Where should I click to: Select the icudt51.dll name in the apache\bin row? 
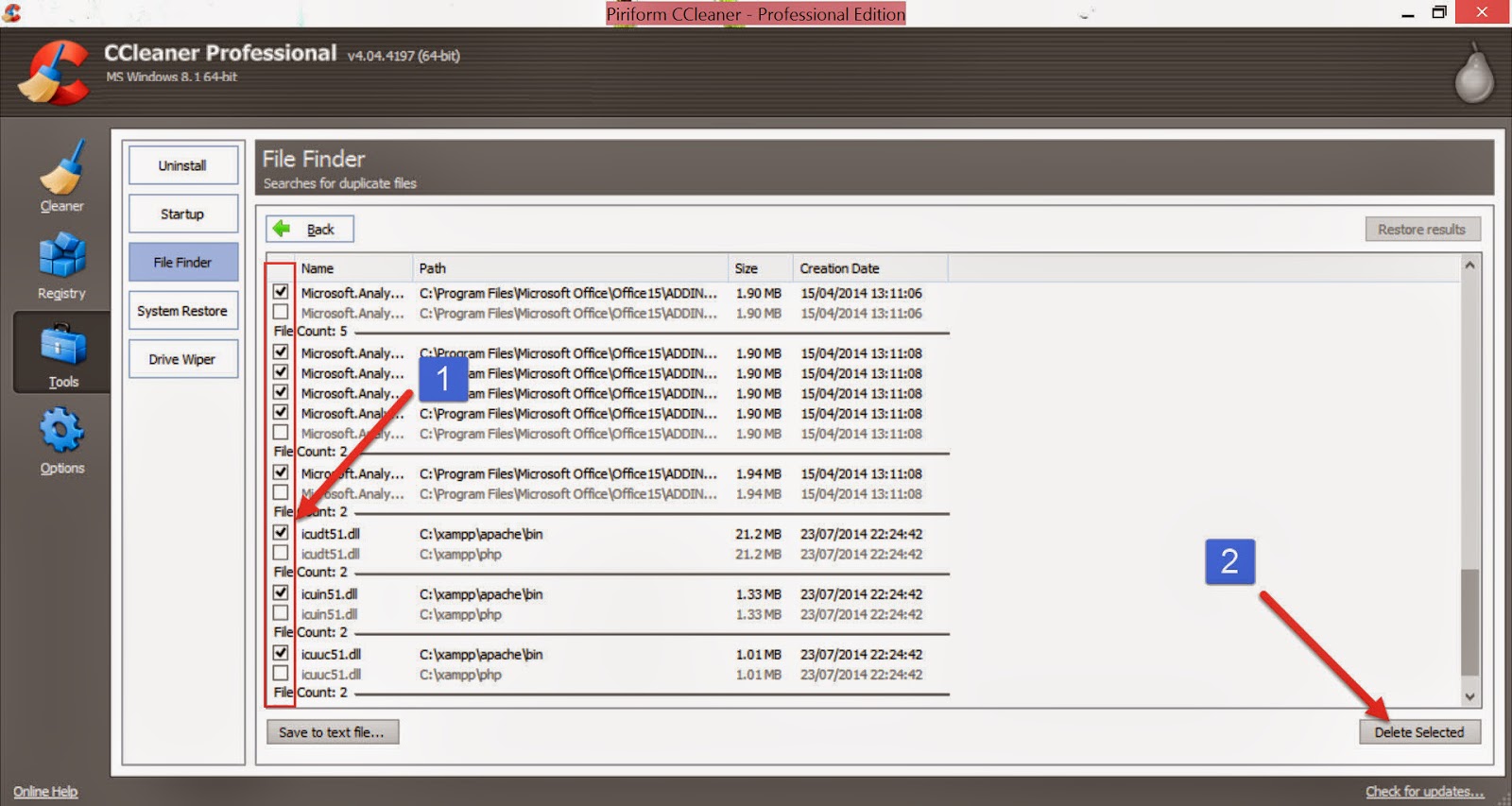331,534
